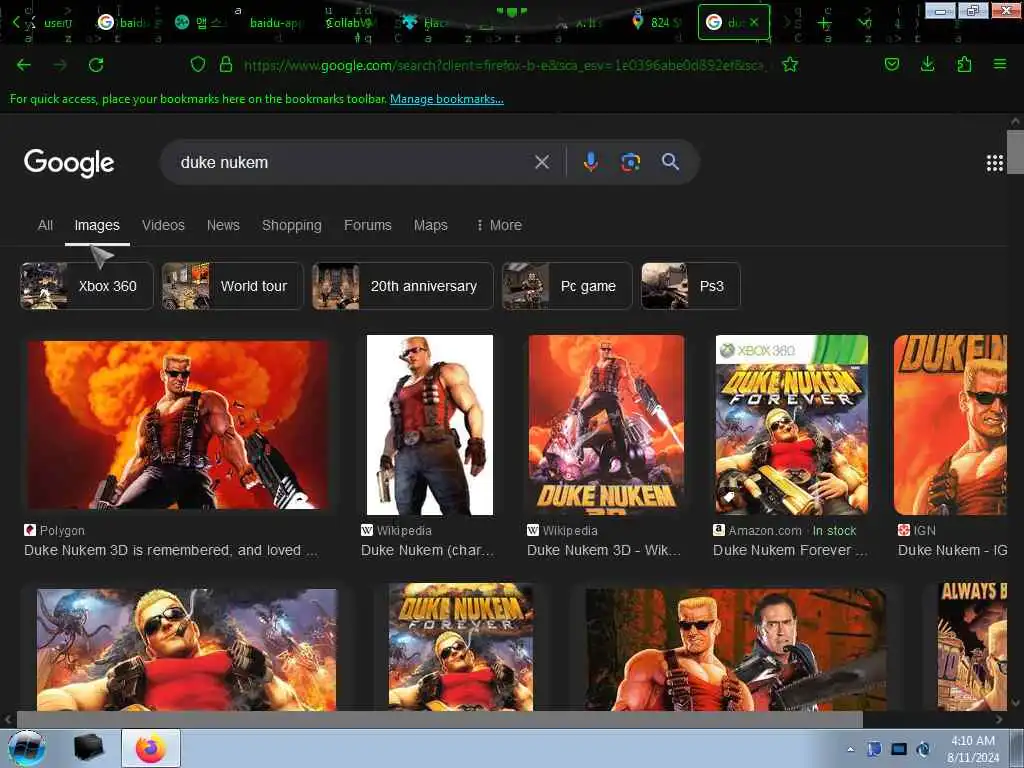The width and height of the screenshot is (1024, 768).
Task: Filter images by 20th anniversary chip
Action: 402,286
